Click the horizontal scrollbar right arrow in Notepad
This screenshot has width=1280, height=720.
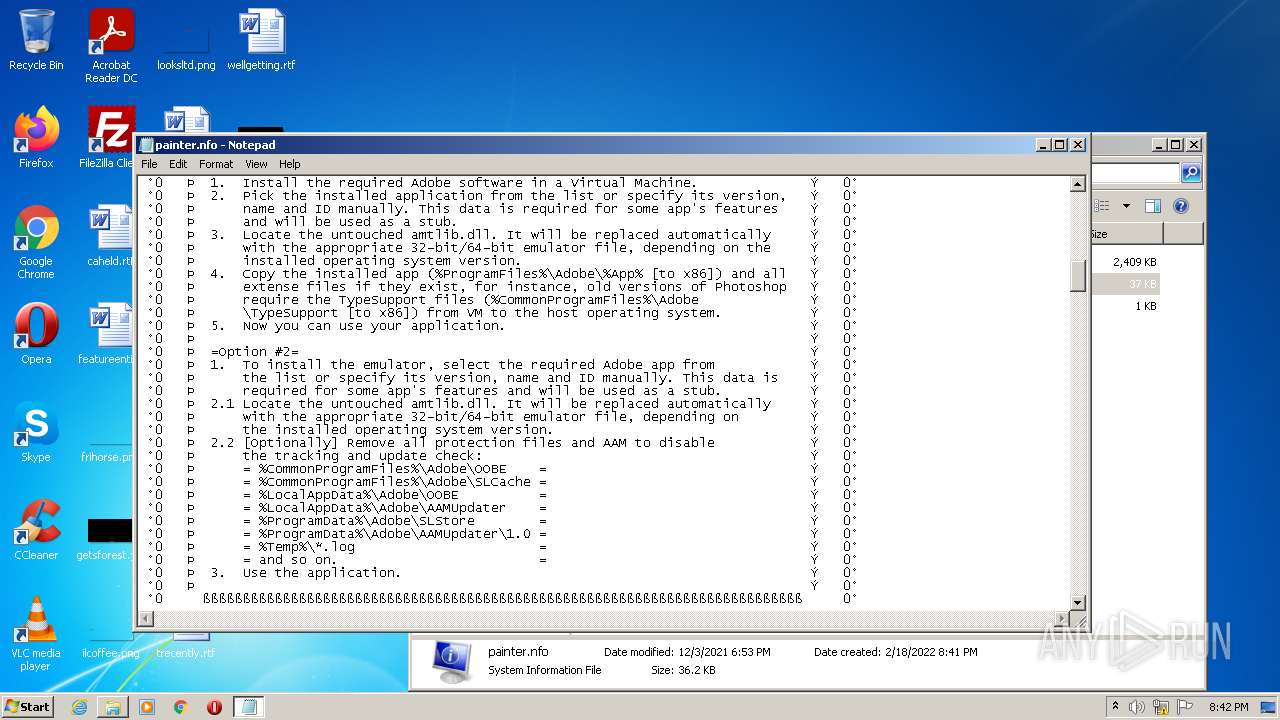(1062, 619)
